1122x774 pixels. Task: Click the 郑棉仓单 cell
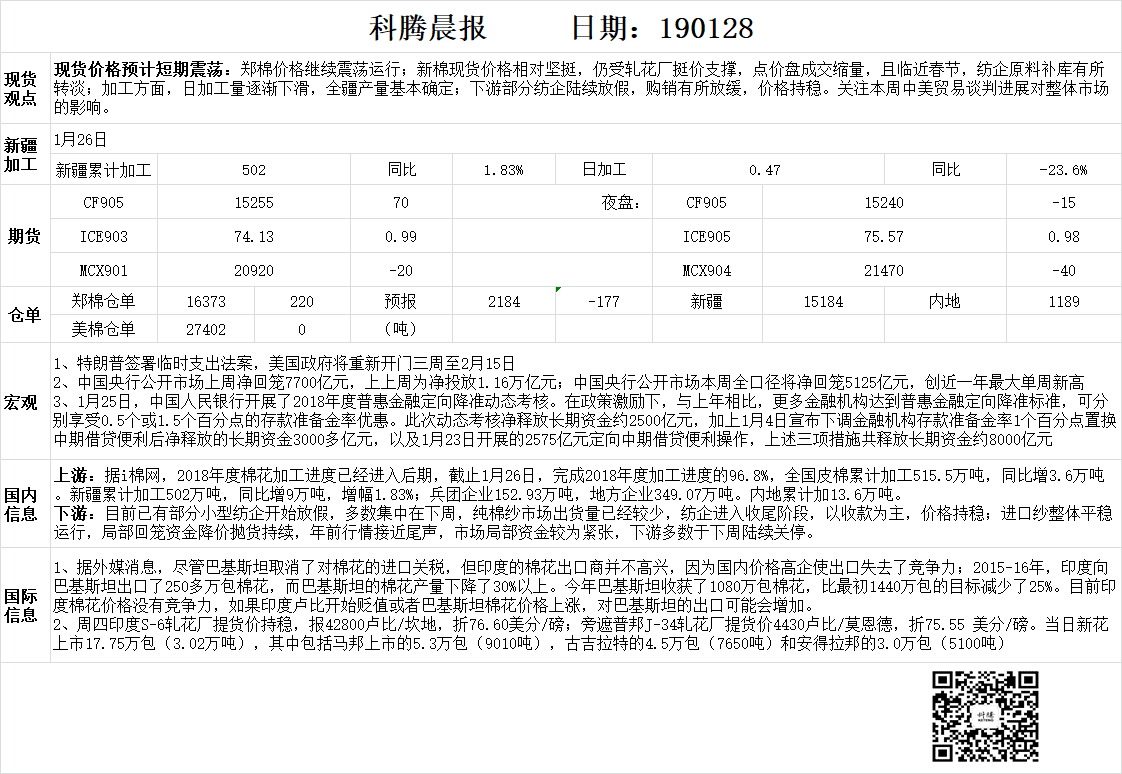click(x=103, y=301)
